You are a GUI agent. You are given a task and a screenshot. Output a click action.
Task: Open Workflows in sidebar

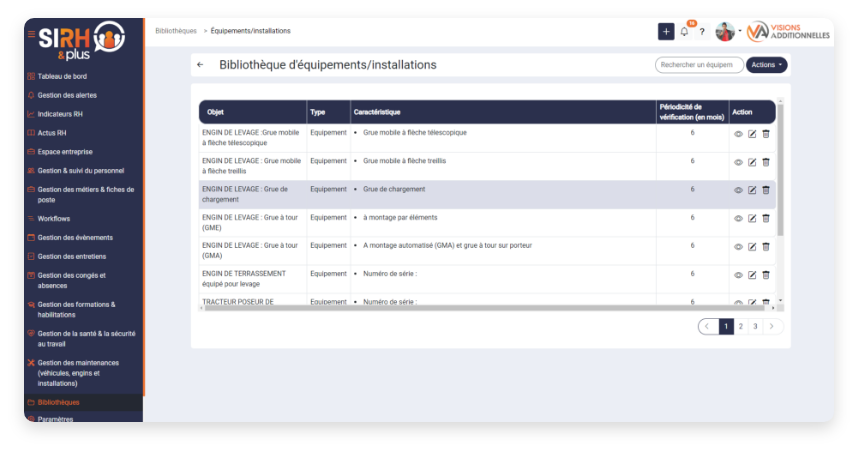click(x=54, y=219)
